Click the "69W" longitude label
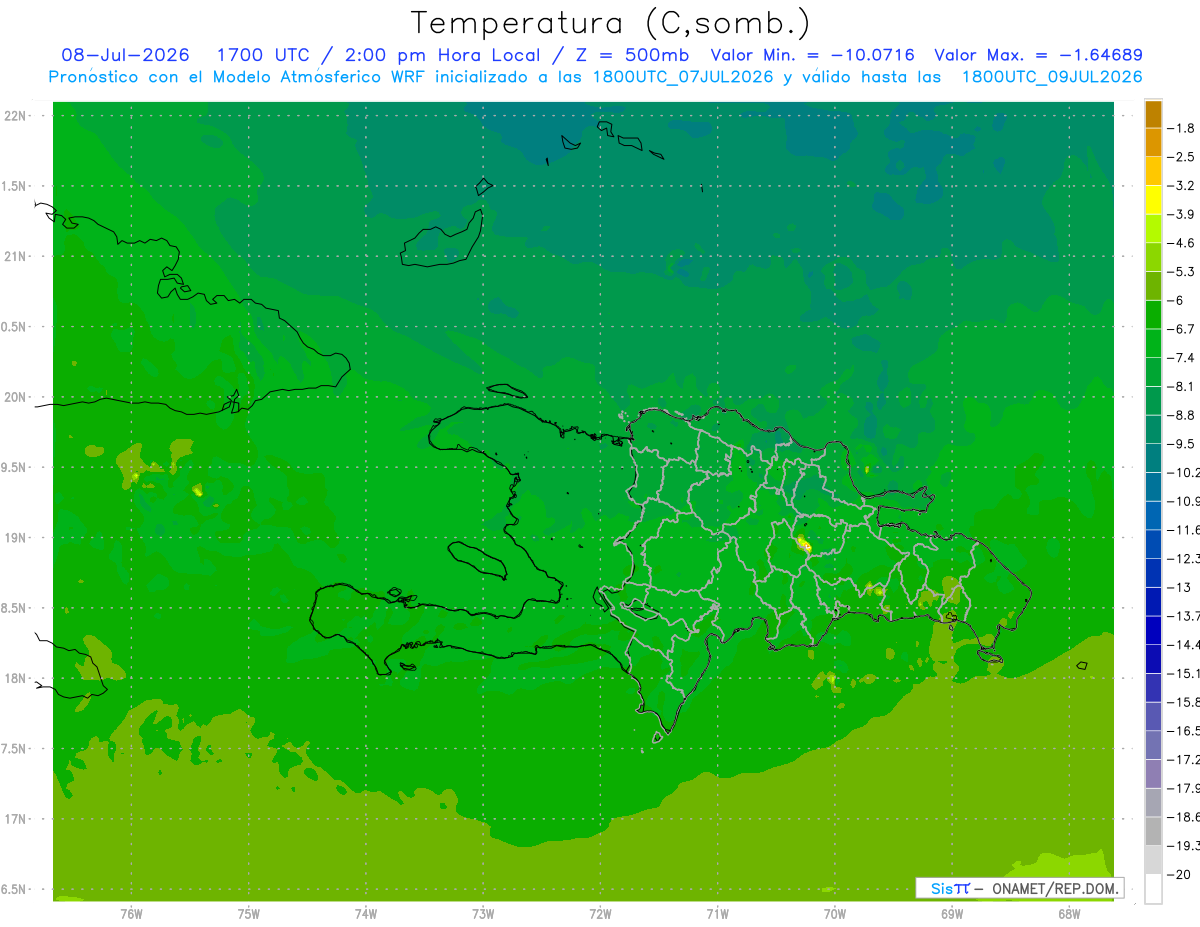This screenshot has height=927, width=1200. pyautogui.click(x=952, y=913)
